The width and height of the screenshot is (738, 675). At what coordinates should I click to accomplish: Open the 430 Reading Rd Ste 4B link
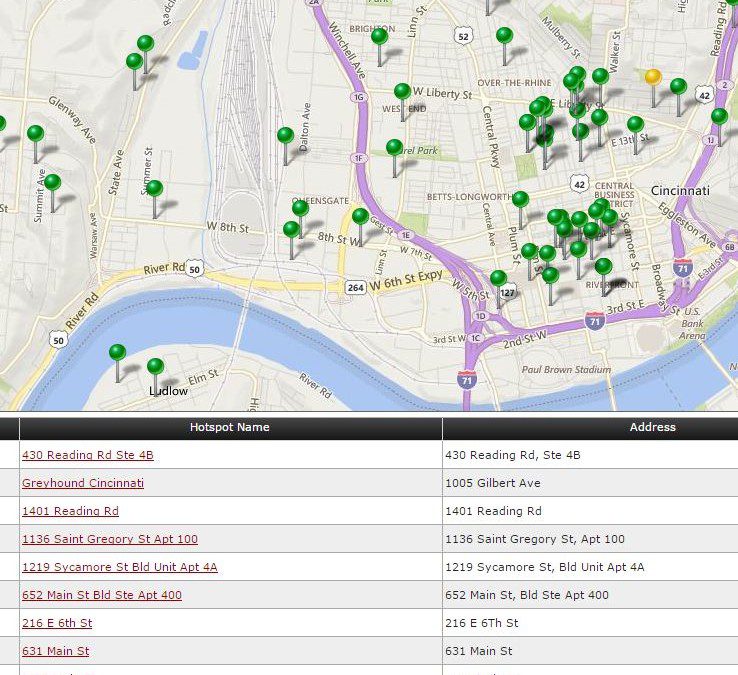pyautogui.click(x=88, y=455)
